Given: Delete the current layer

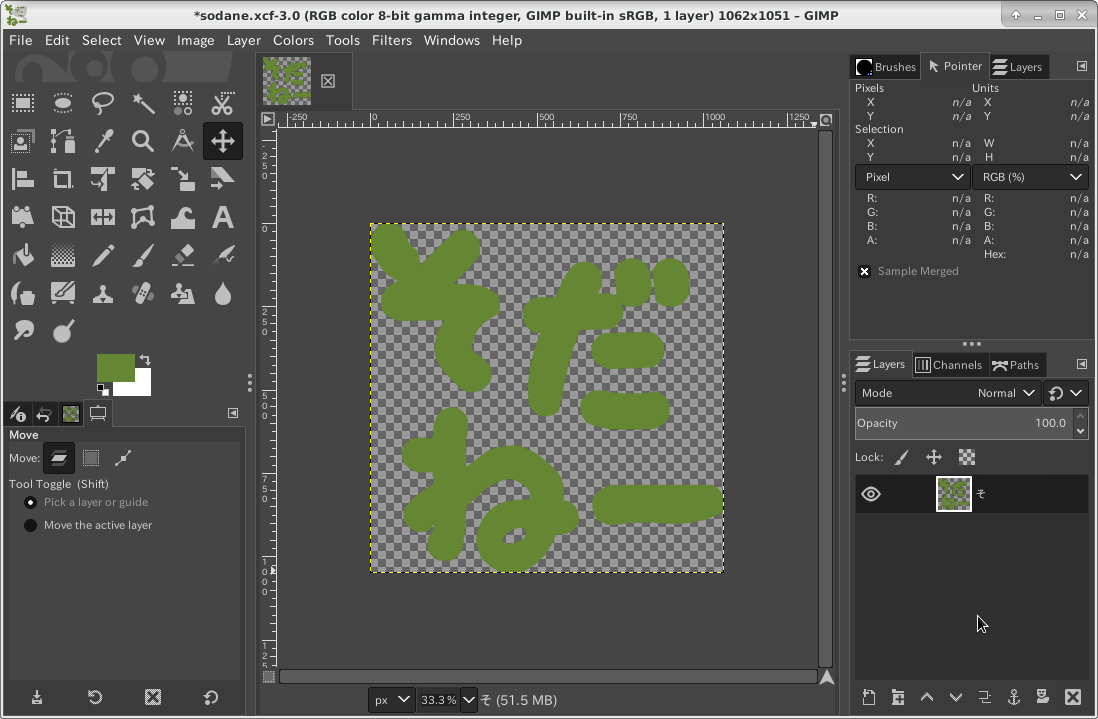Looking at the screenshot, I should [x=1072, y=697].
